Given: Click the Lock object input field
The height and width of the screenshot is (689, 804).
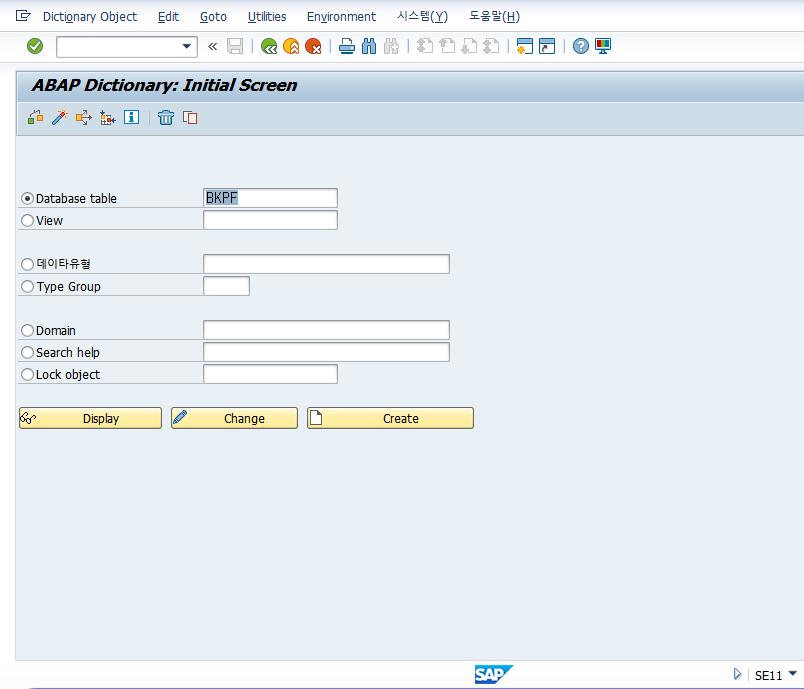Looking at the screenshot, I should (x=270, y=374).
